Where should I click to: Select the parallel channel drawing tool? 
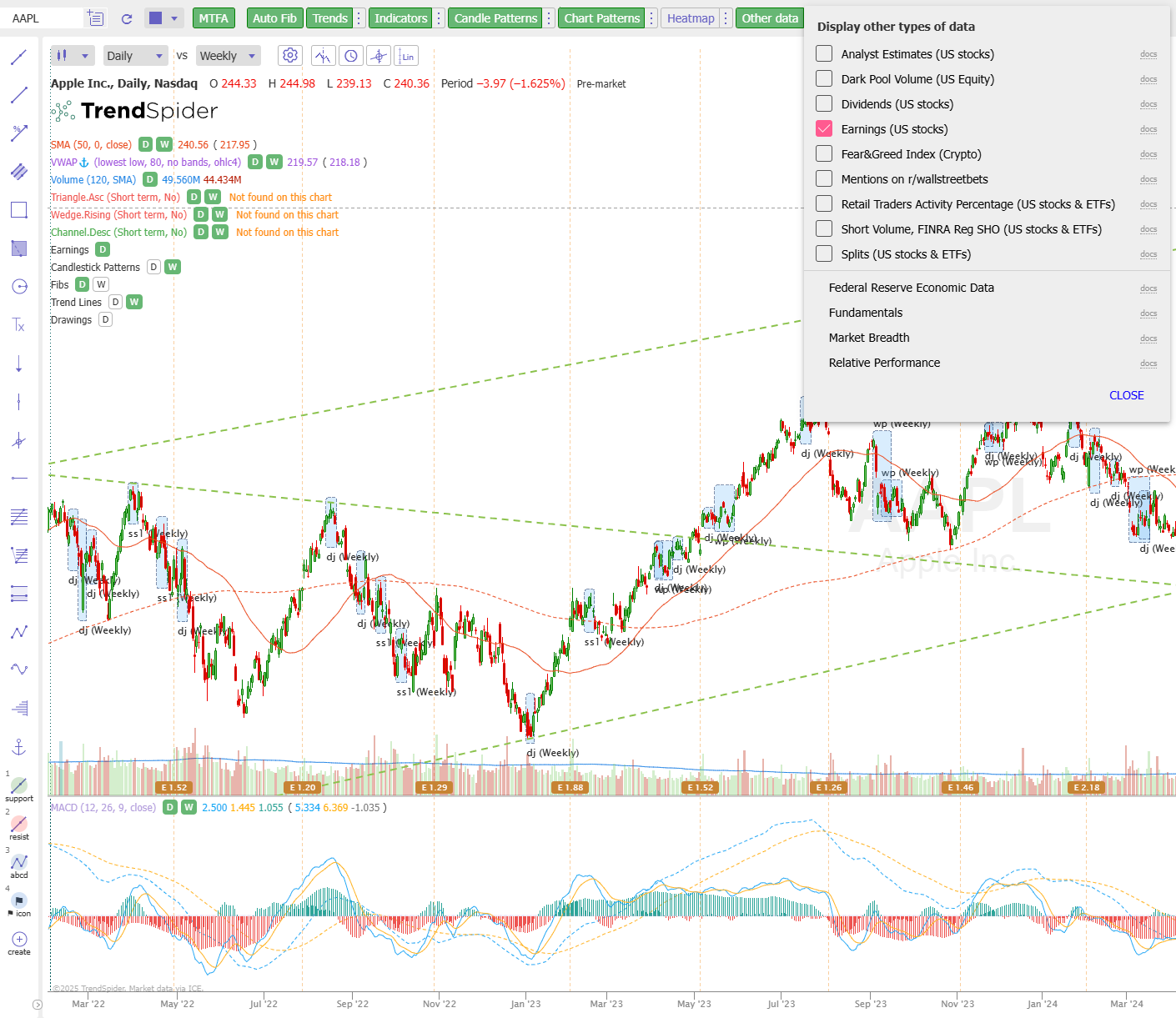[x=19, y=172]
